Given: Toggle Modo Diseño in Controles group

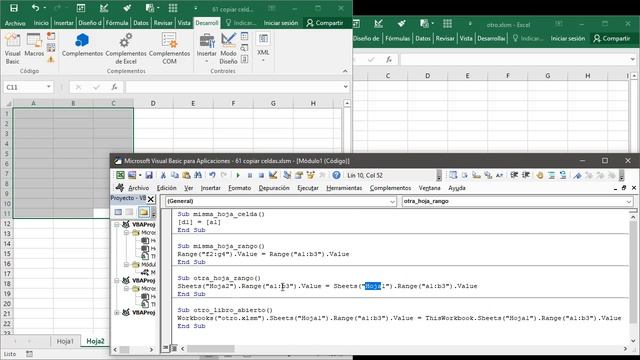Looking at the screenshot, I should (x=228, y=49).
